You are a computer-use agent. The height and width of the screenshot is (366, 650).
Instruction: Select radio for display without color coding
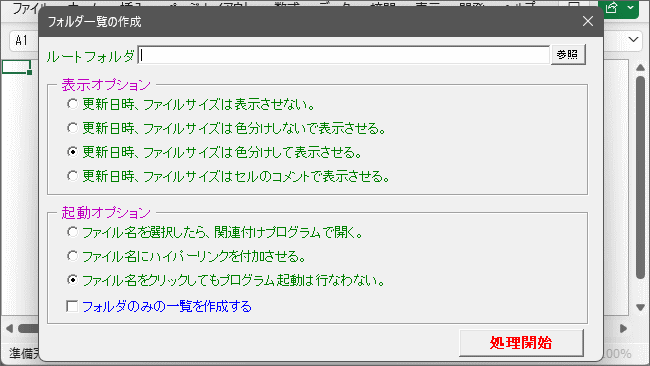(73, 128)
